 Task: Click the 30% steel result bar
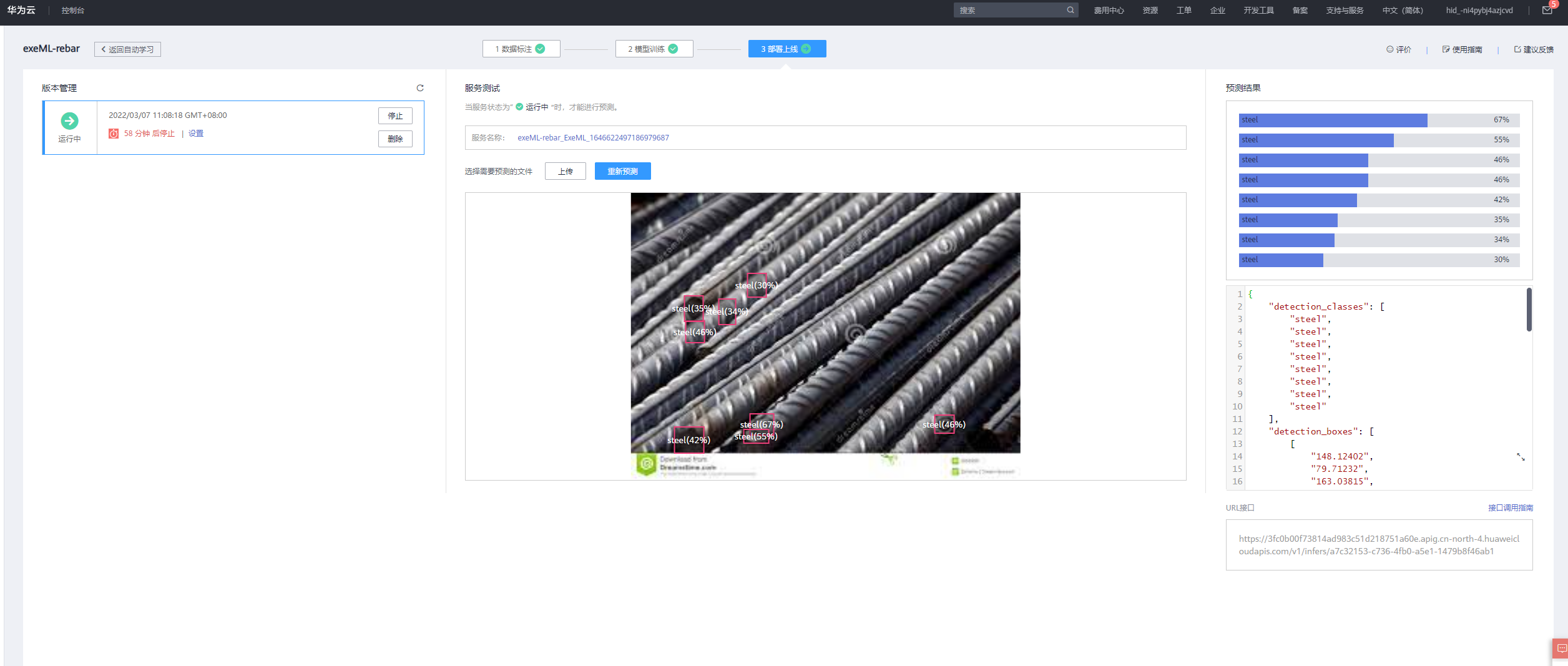click(x=1379, y=260)
